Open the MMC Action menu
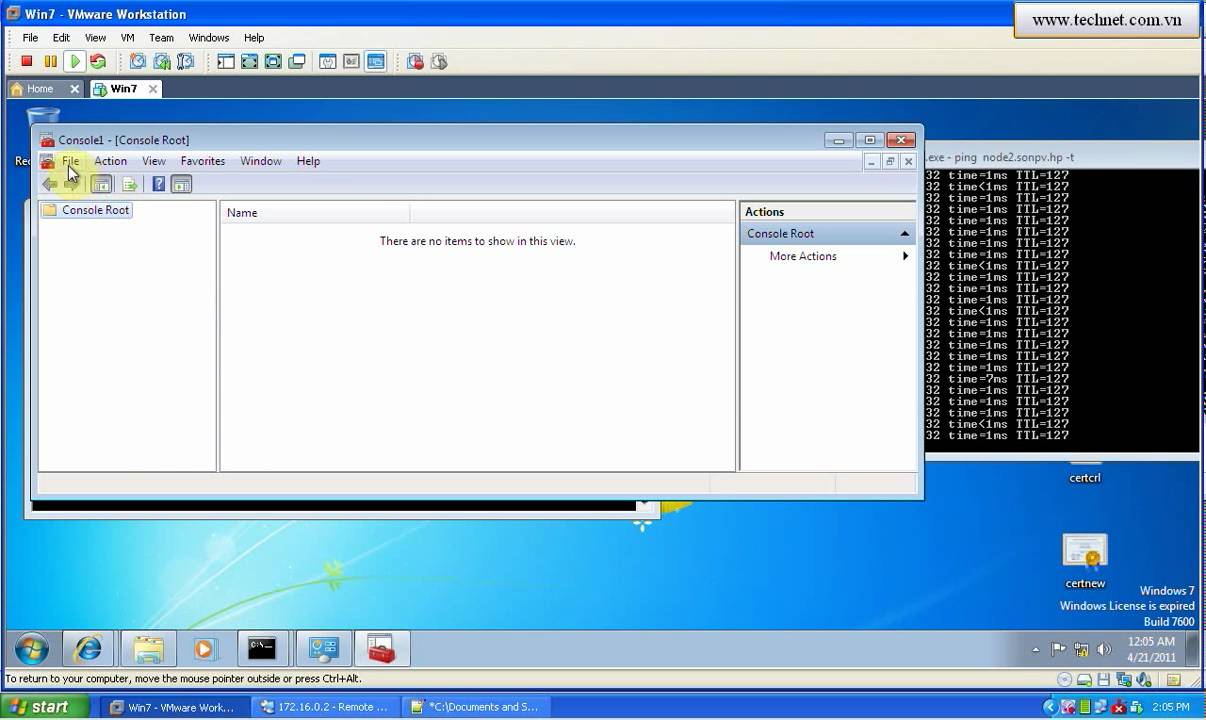Screen dimensions: 1206x720 tap(110, 161)
